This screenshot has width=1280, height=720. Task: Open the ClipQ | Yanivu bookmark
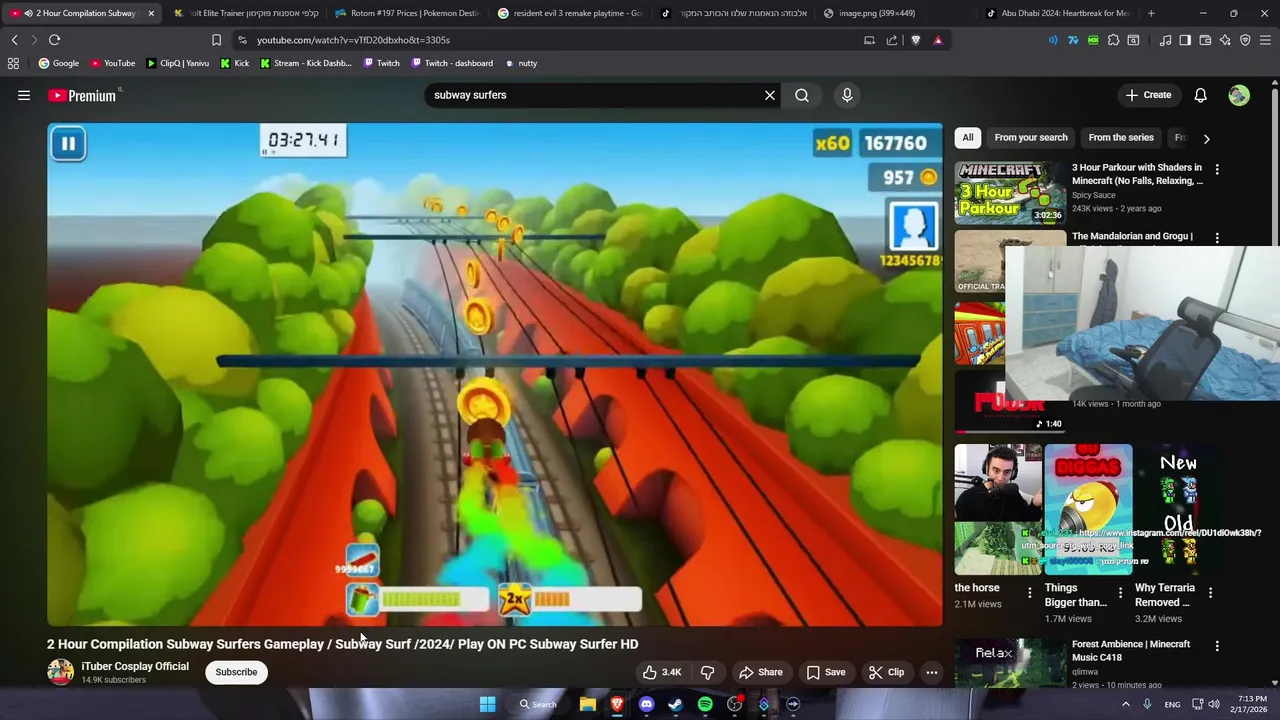[177, 63]
